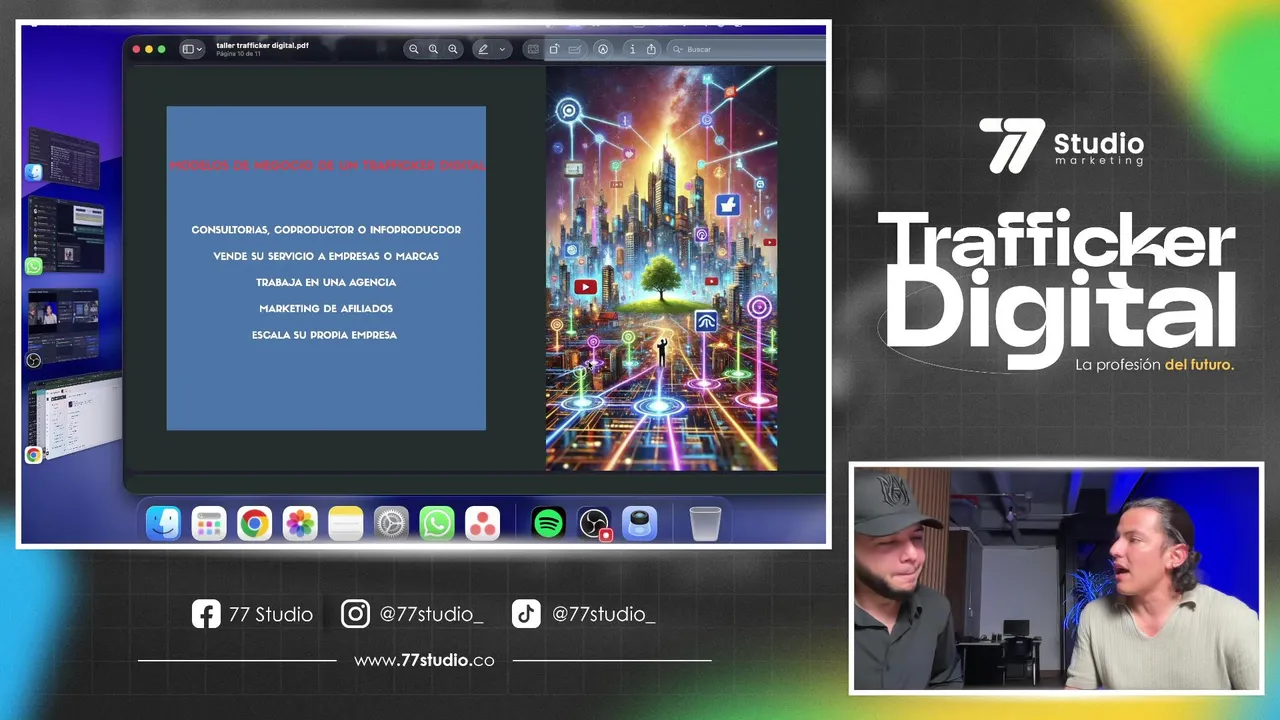Click 'TRABAJA EN UNA AGENCIA' text

tap(326, 282)
